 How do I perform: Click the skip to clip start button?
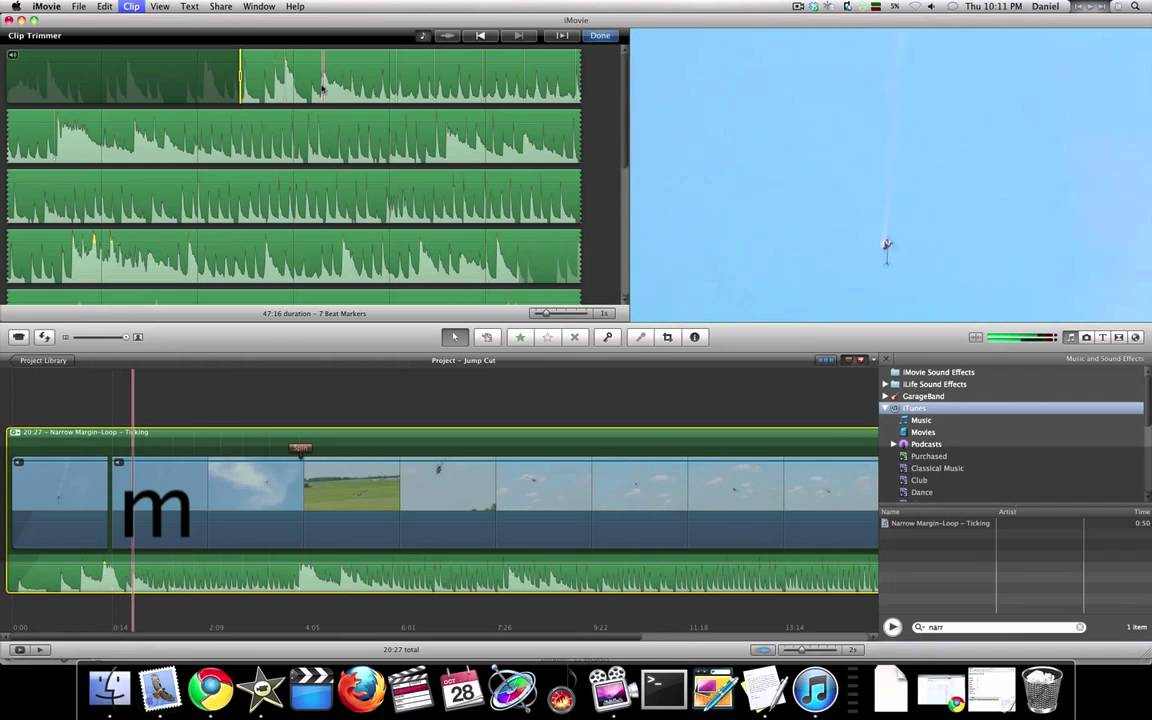(x=480, y=35)
